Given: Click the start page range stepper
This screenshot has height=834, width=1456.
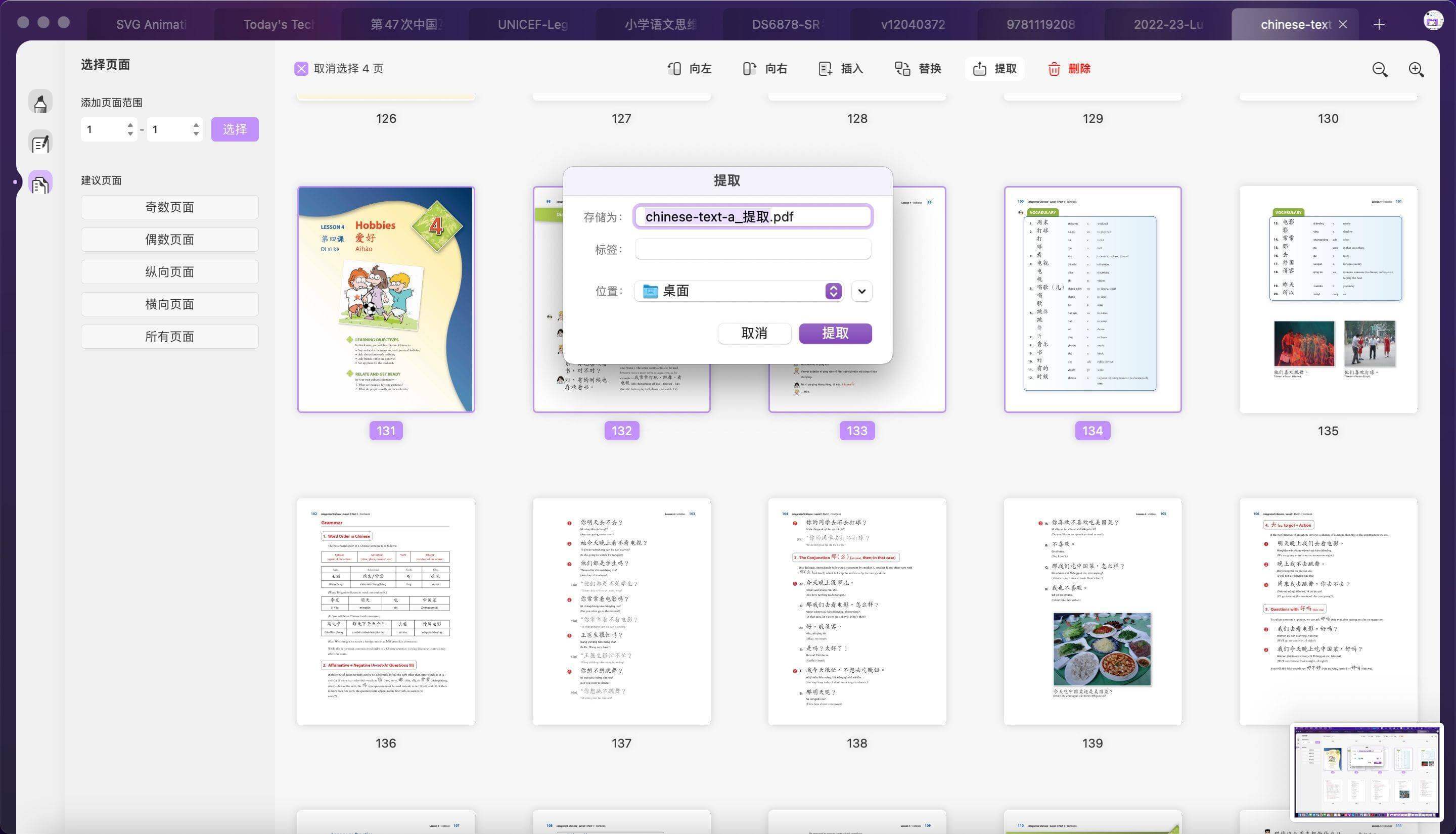Looking at the screenshot, I should [130, 129].
